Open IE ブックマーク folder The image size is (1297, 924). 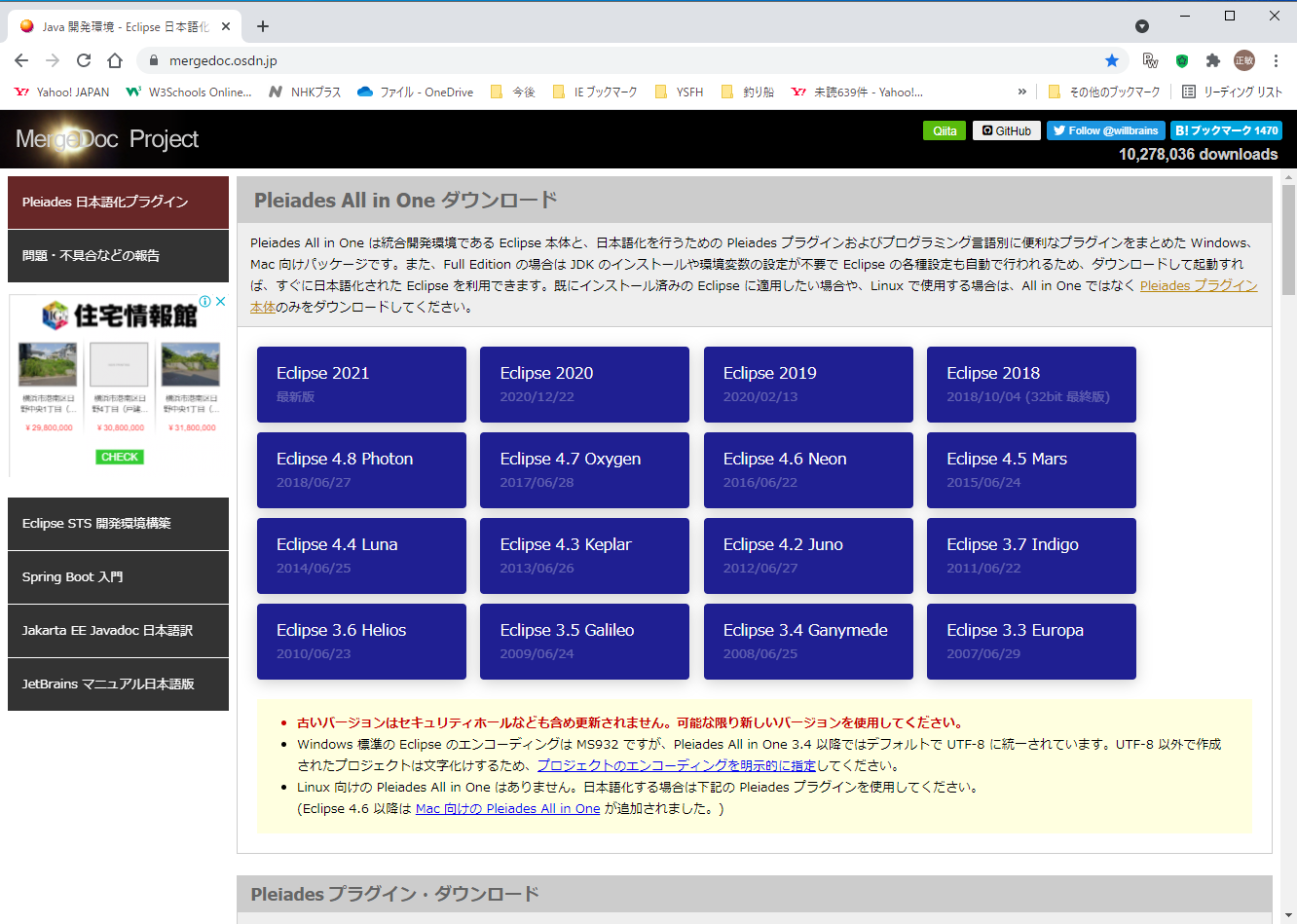(x=595, y=92)
